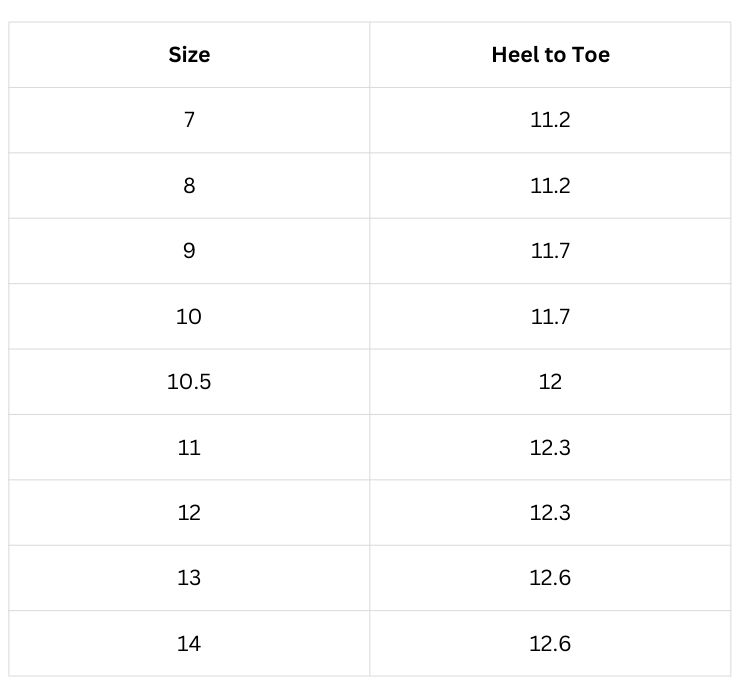The image size is (740, 700).
Task: Click the 12.6 value for size 13
Action: click(x=550, y=578)
